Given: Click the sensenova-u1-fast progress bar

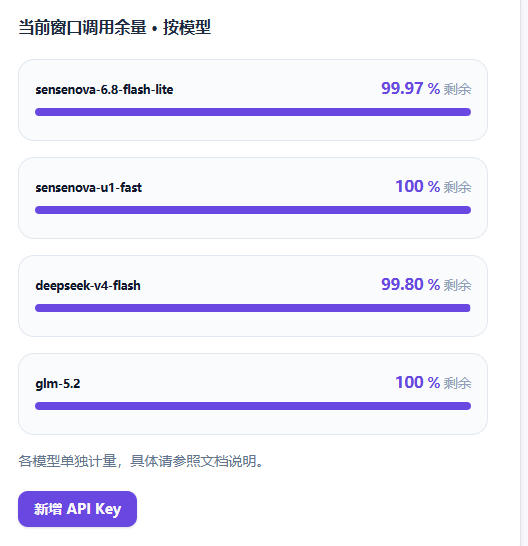Looking at the screenshot, I should click(253, 210).
